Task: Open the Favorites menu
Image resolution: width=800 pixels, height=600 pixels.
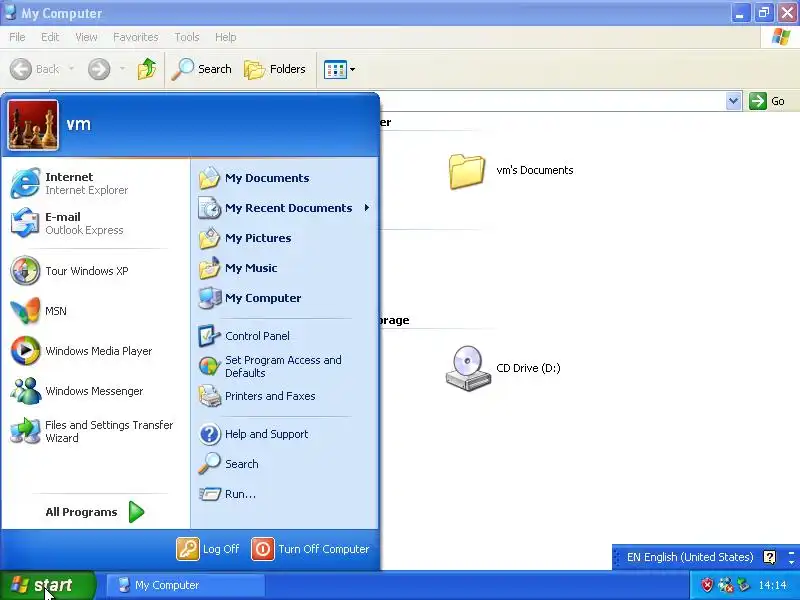Action: (136, 37)
